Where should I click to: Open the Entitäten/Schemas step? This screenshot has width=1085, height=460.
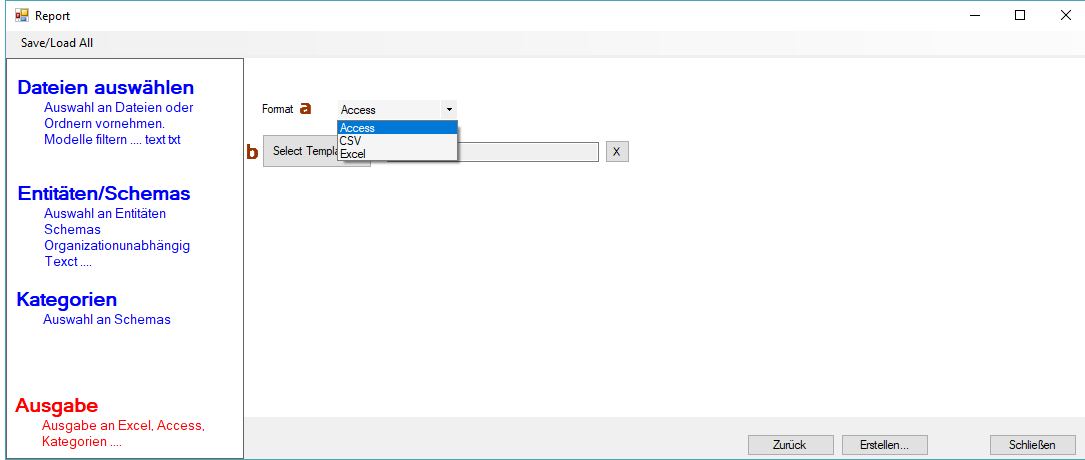coord(104,194)
